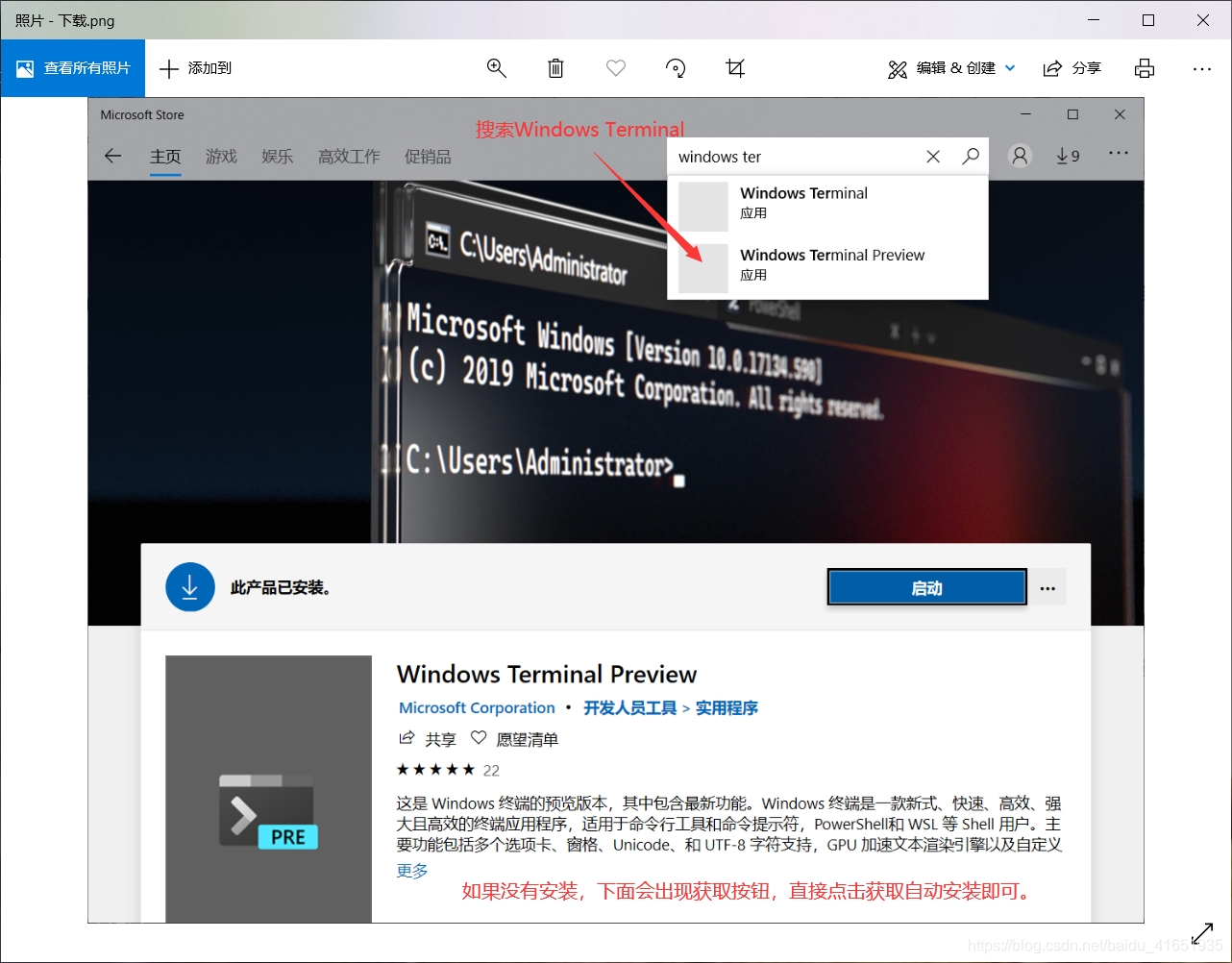The image size is (1232, 963).
Task: Open the Microsoft Corporation publisher link
Action: (477, 707)
